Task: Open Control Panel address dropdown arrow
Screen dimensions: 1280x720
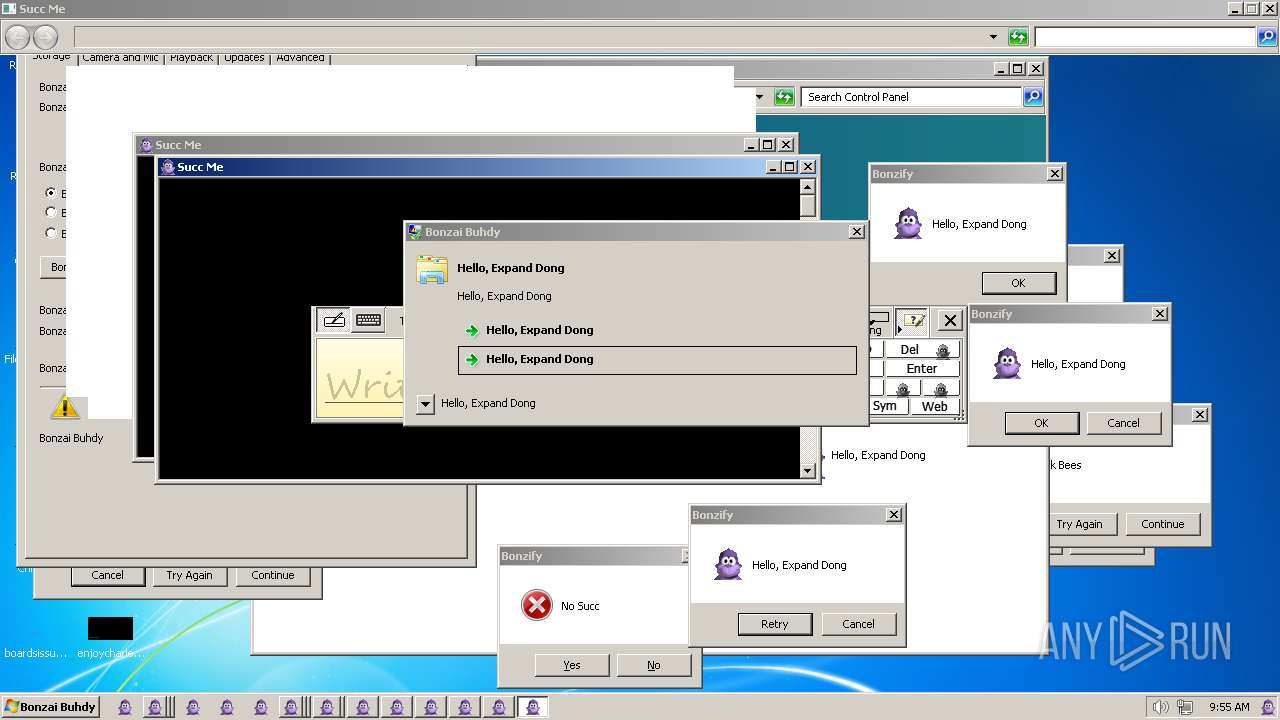Action: 759,97
